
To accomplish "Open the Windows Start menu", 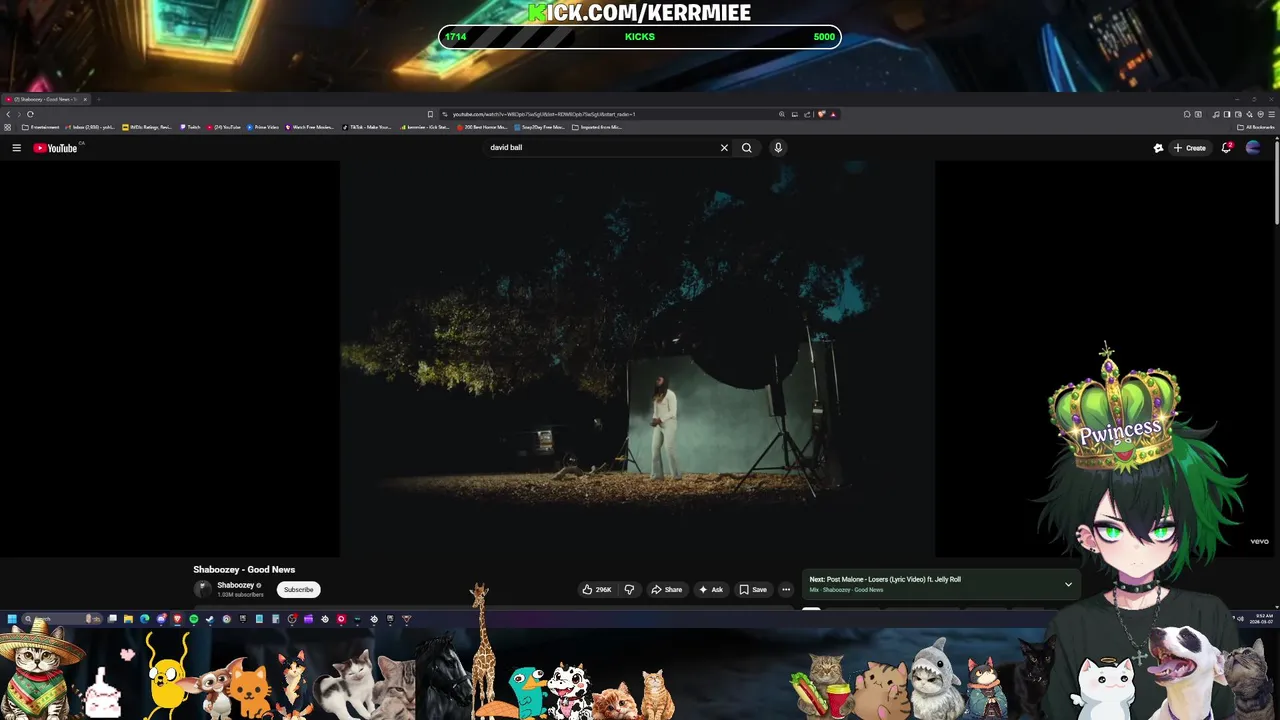I will coord(12,619).
